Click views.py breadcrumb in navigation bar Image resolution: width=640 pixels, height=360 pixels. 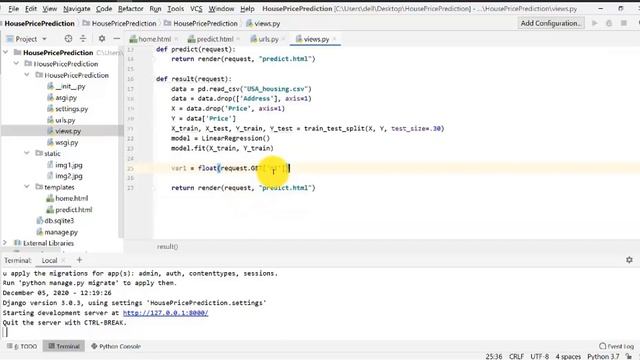(x=263, y=23)
